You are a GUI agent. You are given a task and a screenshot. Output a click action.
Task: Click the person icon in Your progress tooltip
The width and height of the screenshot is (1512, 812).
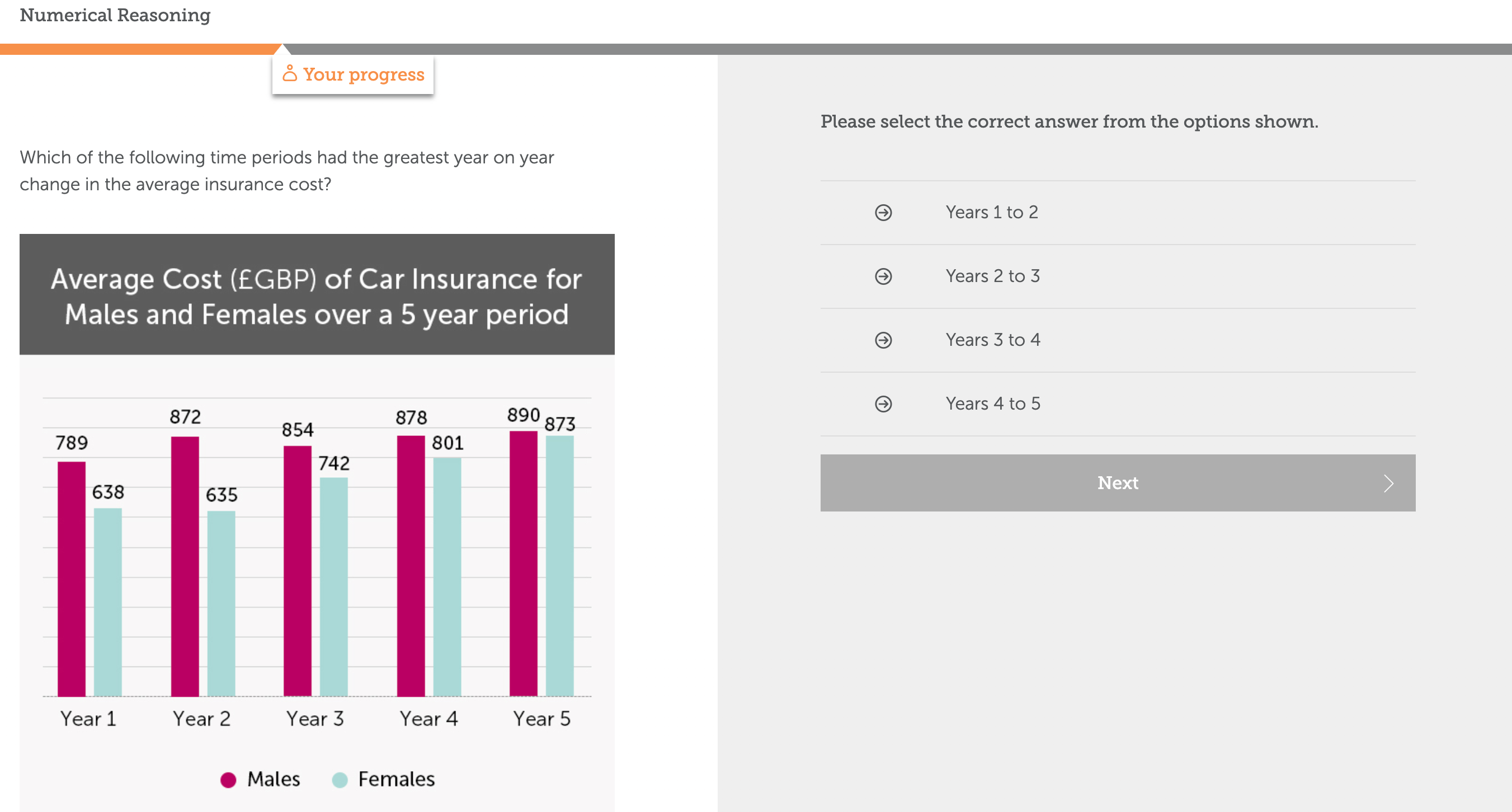click(289, 73)
